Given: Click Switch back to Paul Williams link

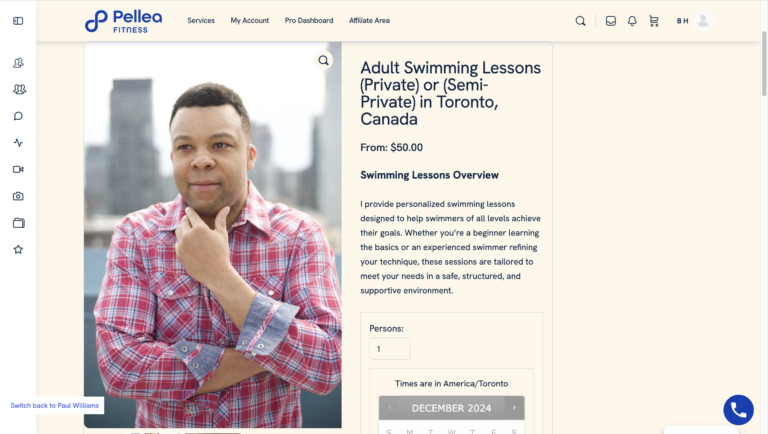Looking at the screenshot, I should point(54,405).
